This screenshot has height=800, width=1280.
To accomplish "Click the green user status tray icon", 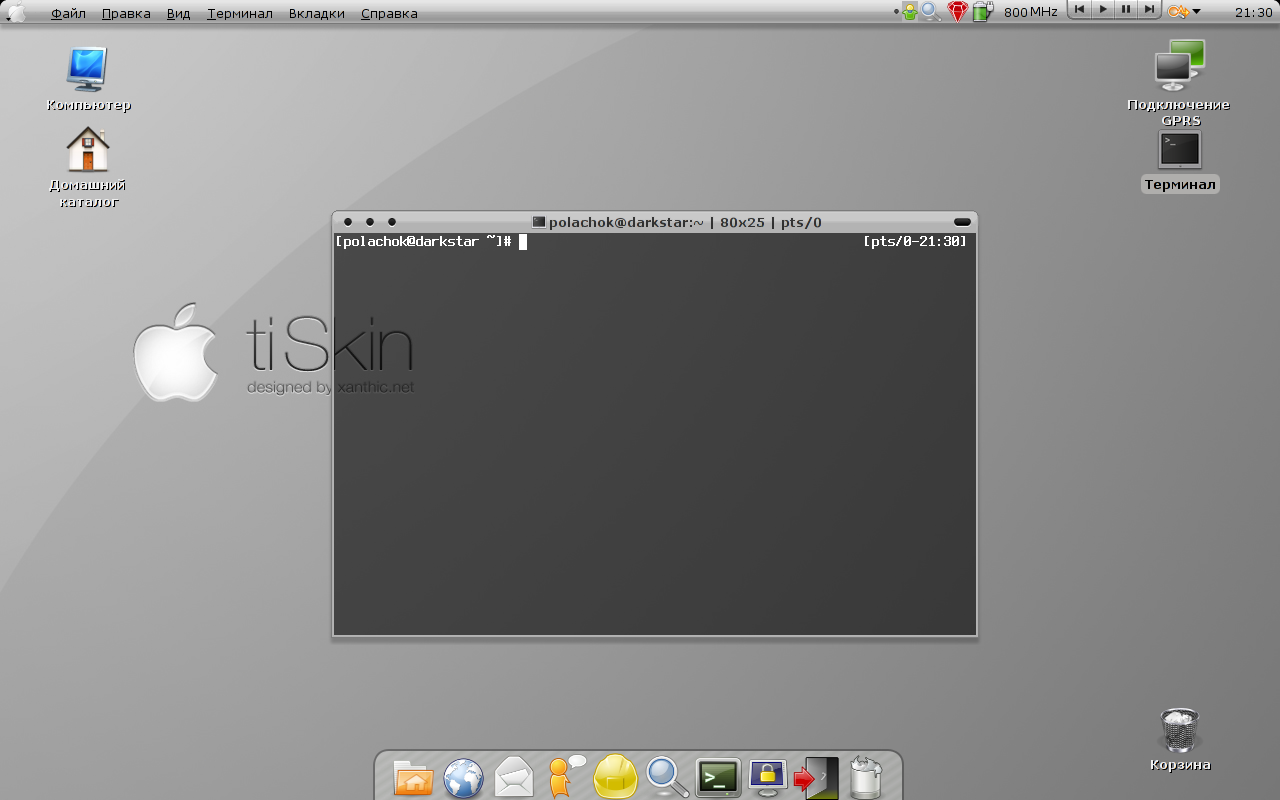I will (x=910, y=12).
